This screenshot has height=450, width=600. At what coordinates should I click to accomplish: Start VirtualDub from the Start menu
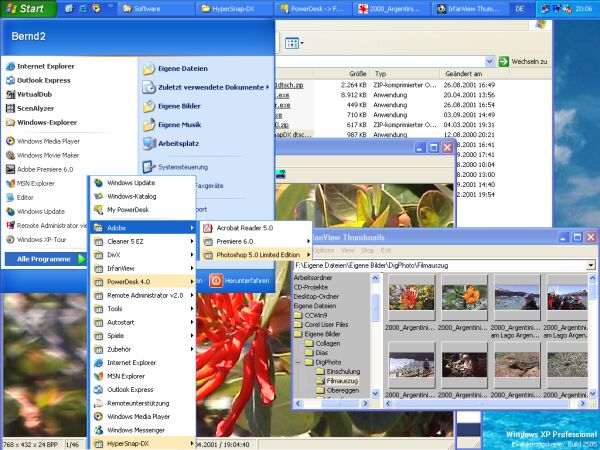pyautogui.click(x=29, y=94)
